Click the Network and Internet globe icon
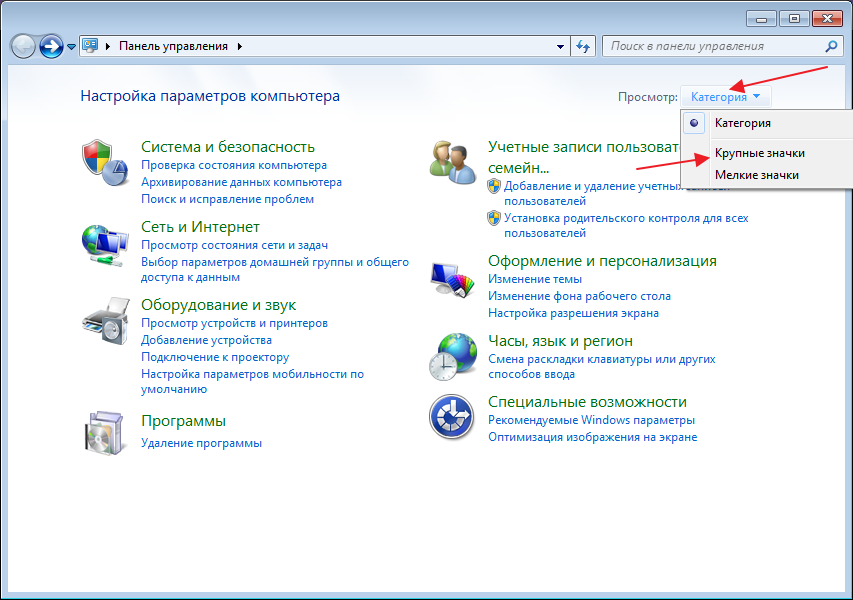Viewport: 853px width, 600px height. (104, 244)
